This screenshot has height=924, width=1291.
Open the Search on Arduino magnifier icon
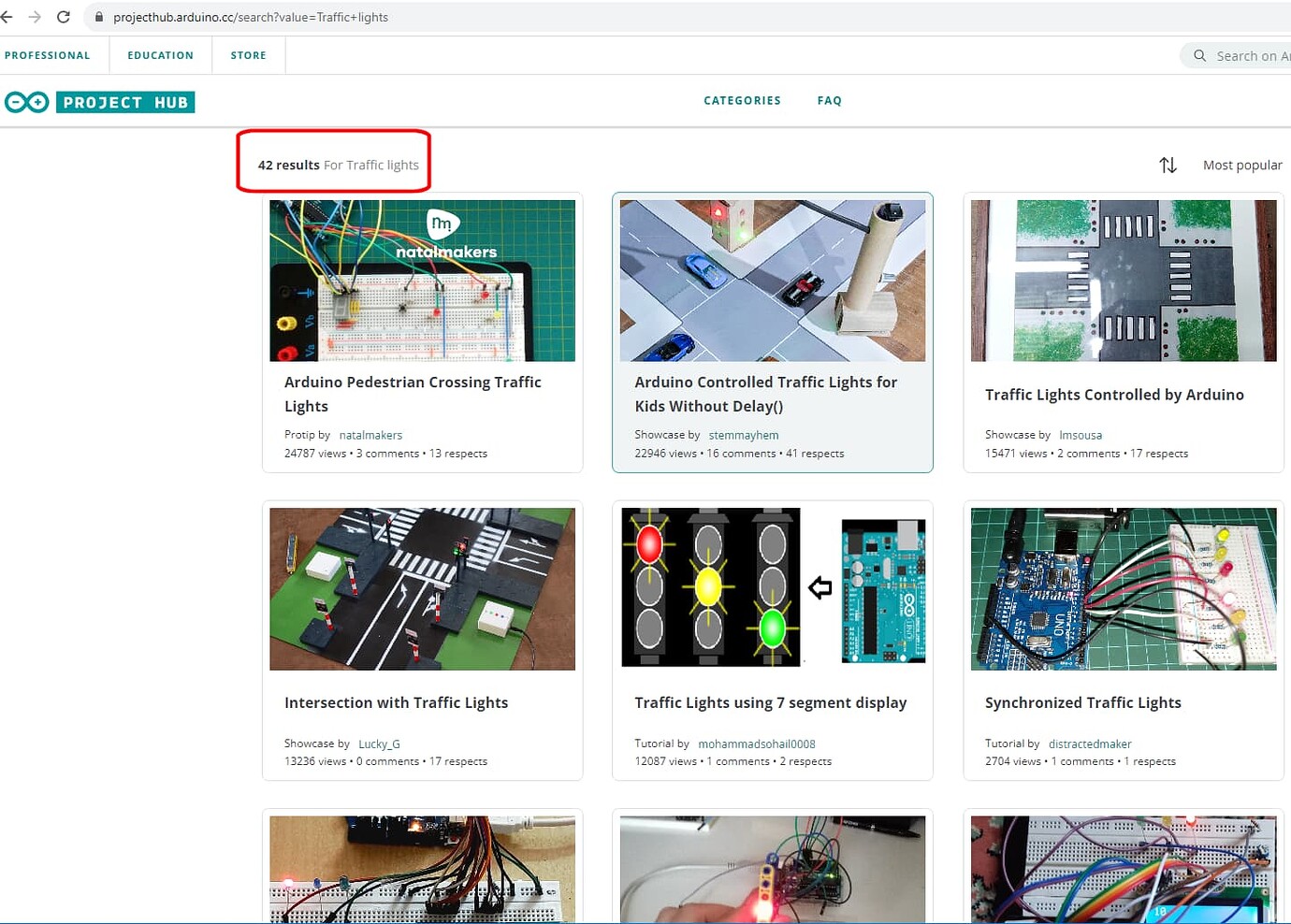tap(1198, 55)
